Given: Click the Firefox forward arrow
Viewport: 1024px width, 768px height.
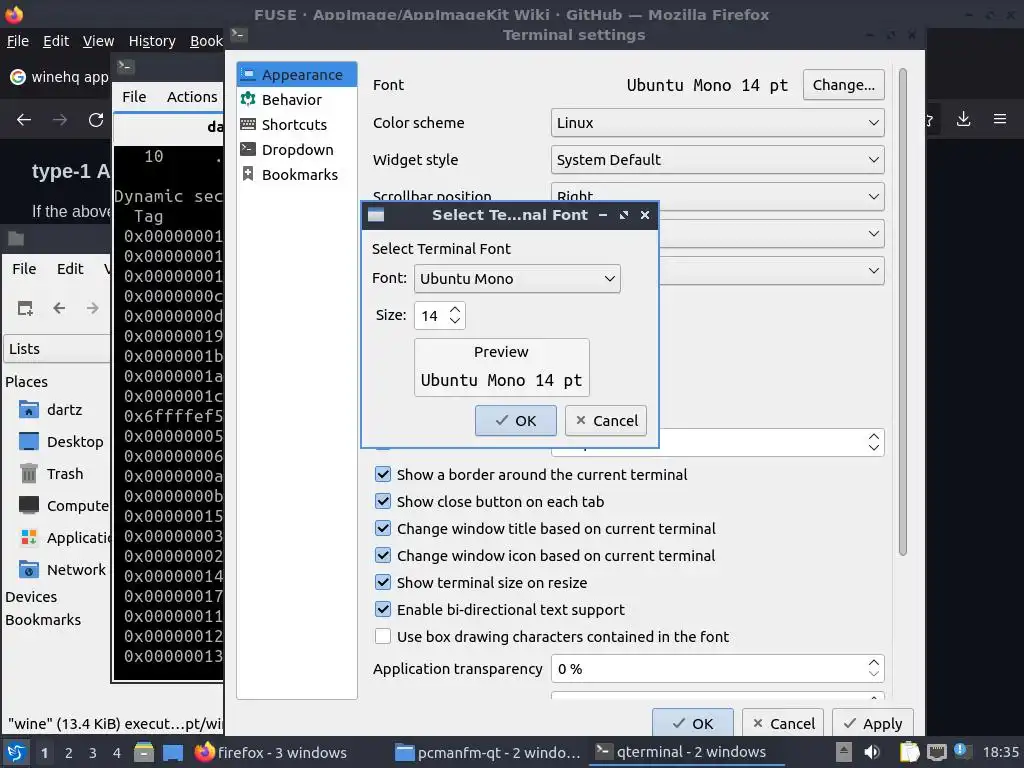Looking at the screenshot, I should 60,120.
